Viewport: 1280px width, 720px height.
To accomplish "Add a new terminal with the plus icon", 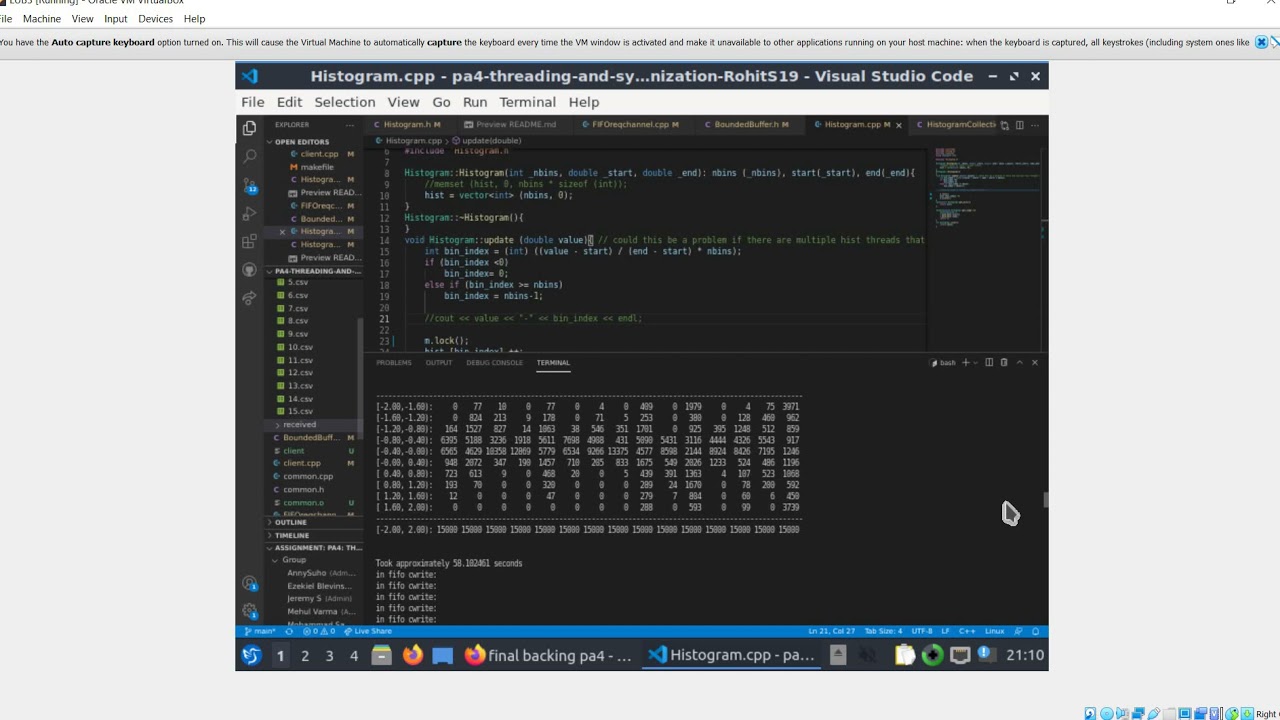I will [965, 363].
